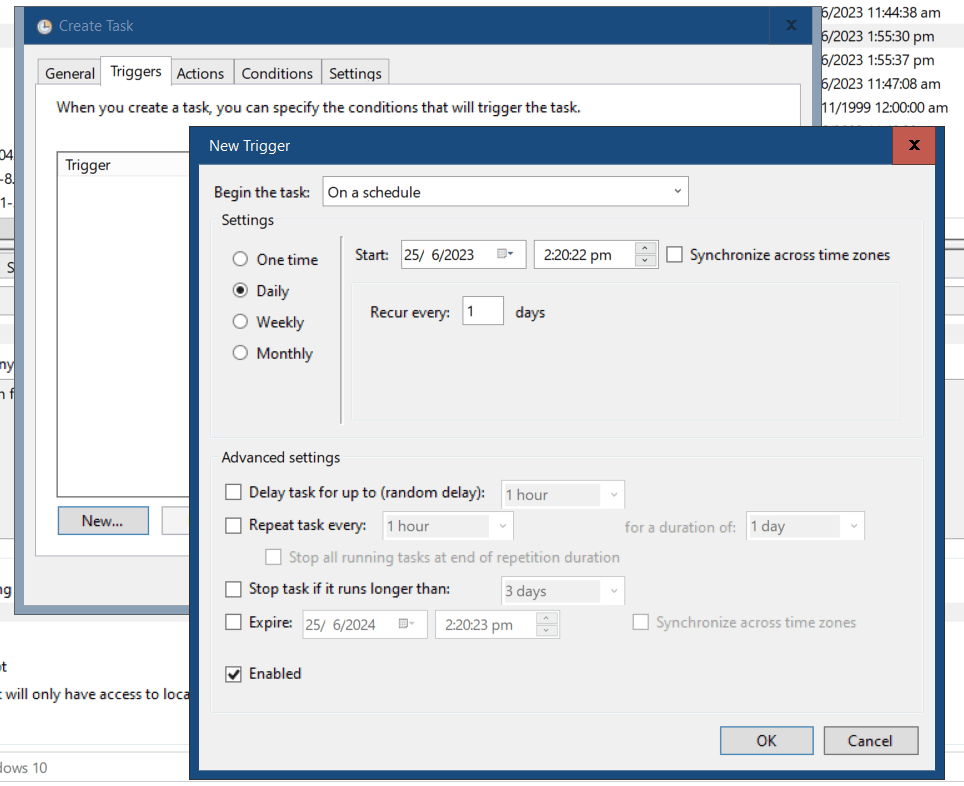Select the Monthly schedule option
The width and height of the screenshot is (964, 786).
[240, 353]
